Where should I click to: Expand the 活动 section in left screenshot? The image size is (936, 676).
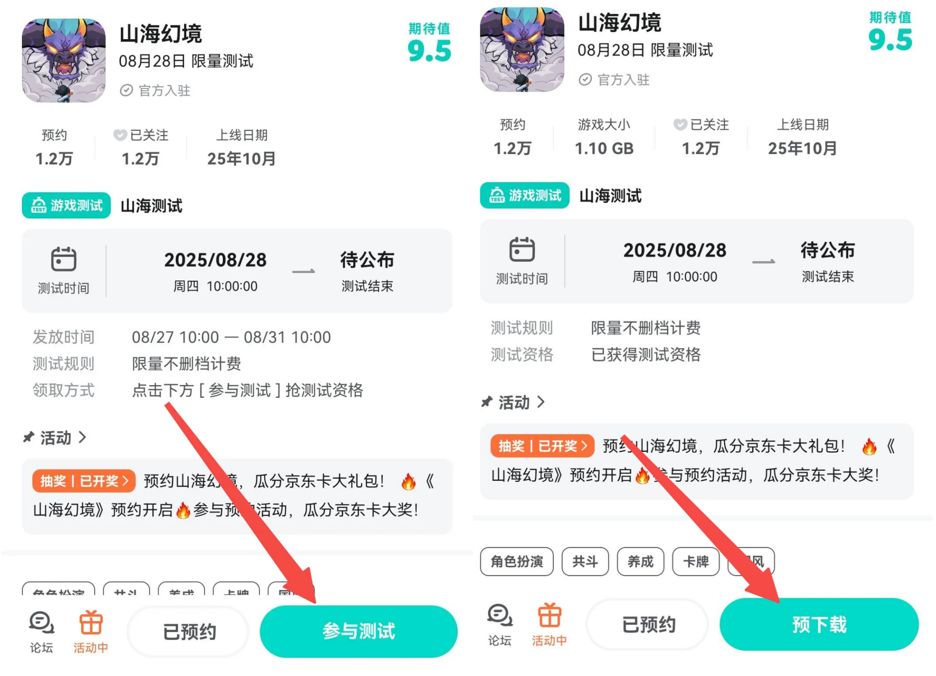pyautogui.click(x=56, y=438)
